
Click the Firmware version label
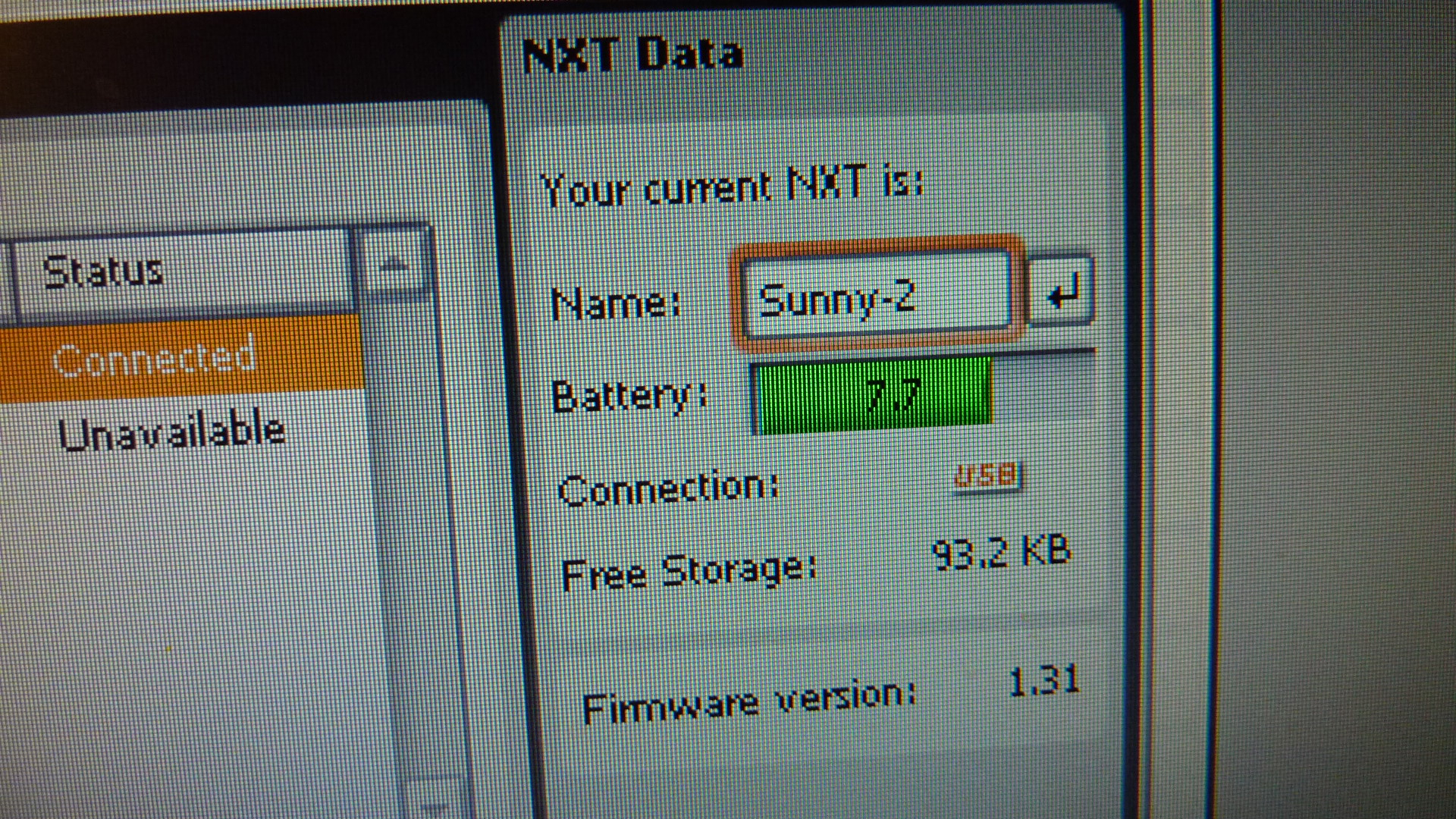748,702
